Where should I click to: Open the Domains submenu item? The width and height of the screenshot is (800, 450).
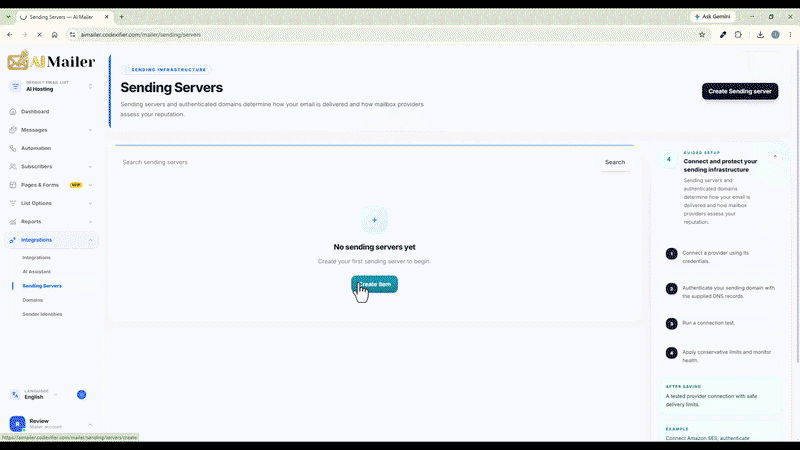(33, 300)
